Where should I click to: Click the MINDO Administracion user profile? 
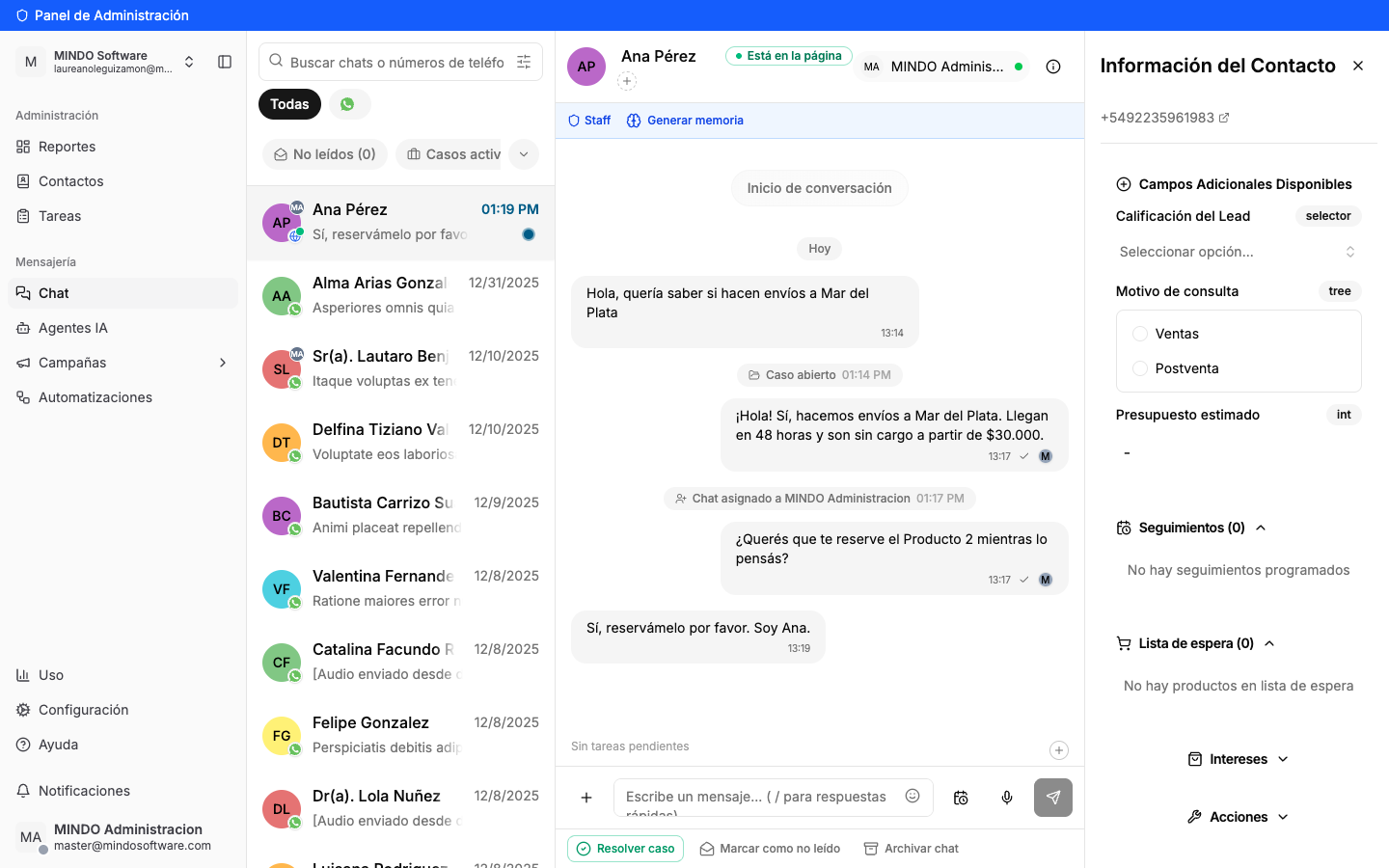[123, 836]
